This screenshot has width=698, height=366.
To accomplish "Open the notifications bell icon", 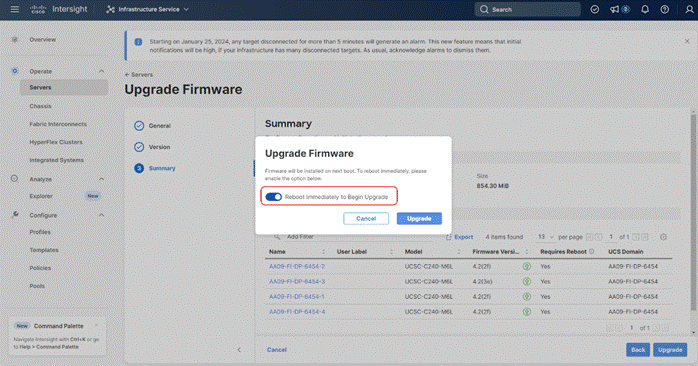I will pyautogui.click(x=645, y=9).
